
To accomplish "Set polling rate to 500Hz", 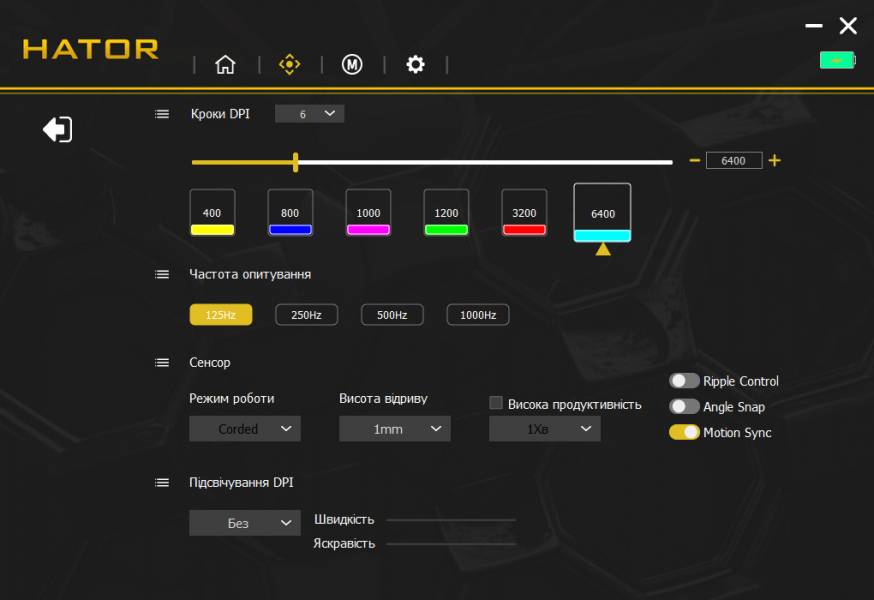I will pyautogui.click(x=392, y=314).
